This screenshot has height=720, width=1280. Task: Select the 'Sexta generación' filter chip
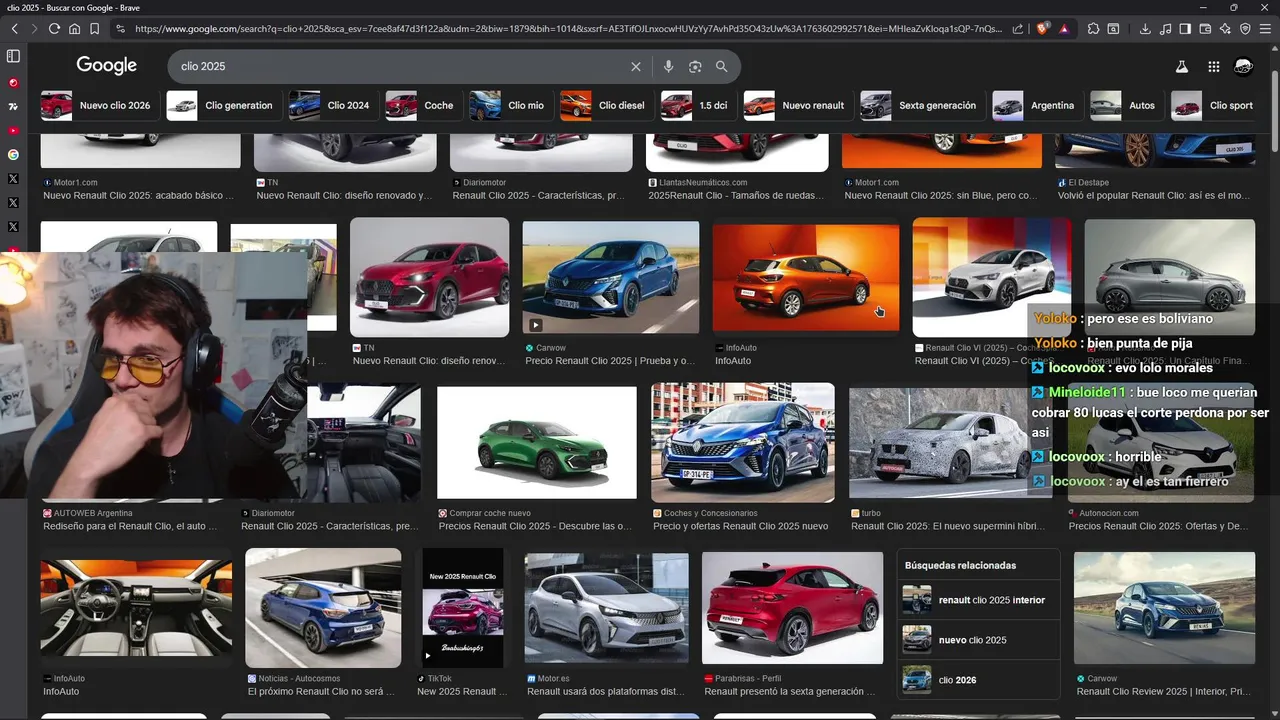tap(921, 105)
